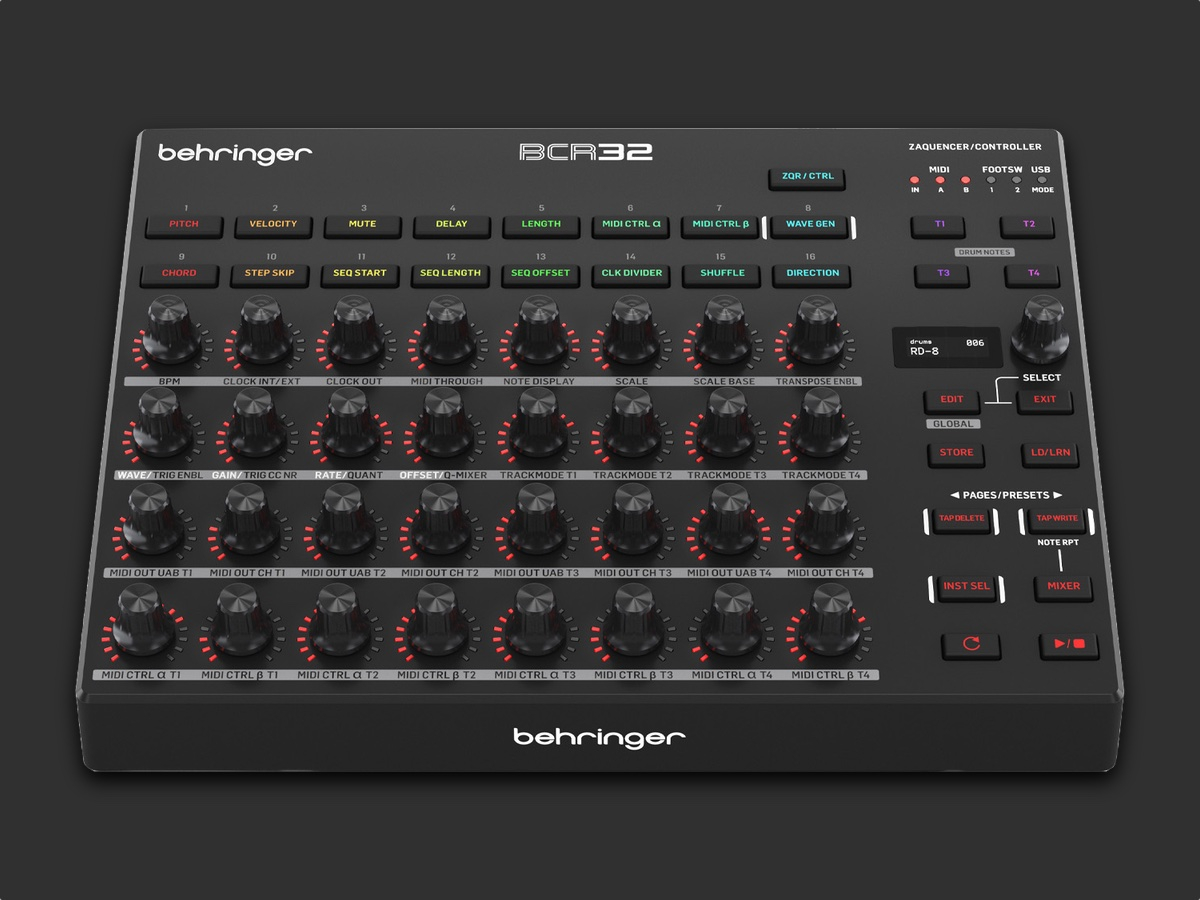Click the MIDI THROUGH knob
Image resolution: width=1200 pixels, height=900 pixels.
coord(445,332)
